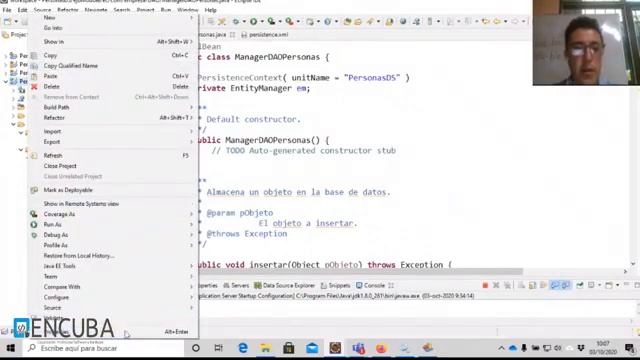Click the Windows Start button

click(x=11, y=348)
